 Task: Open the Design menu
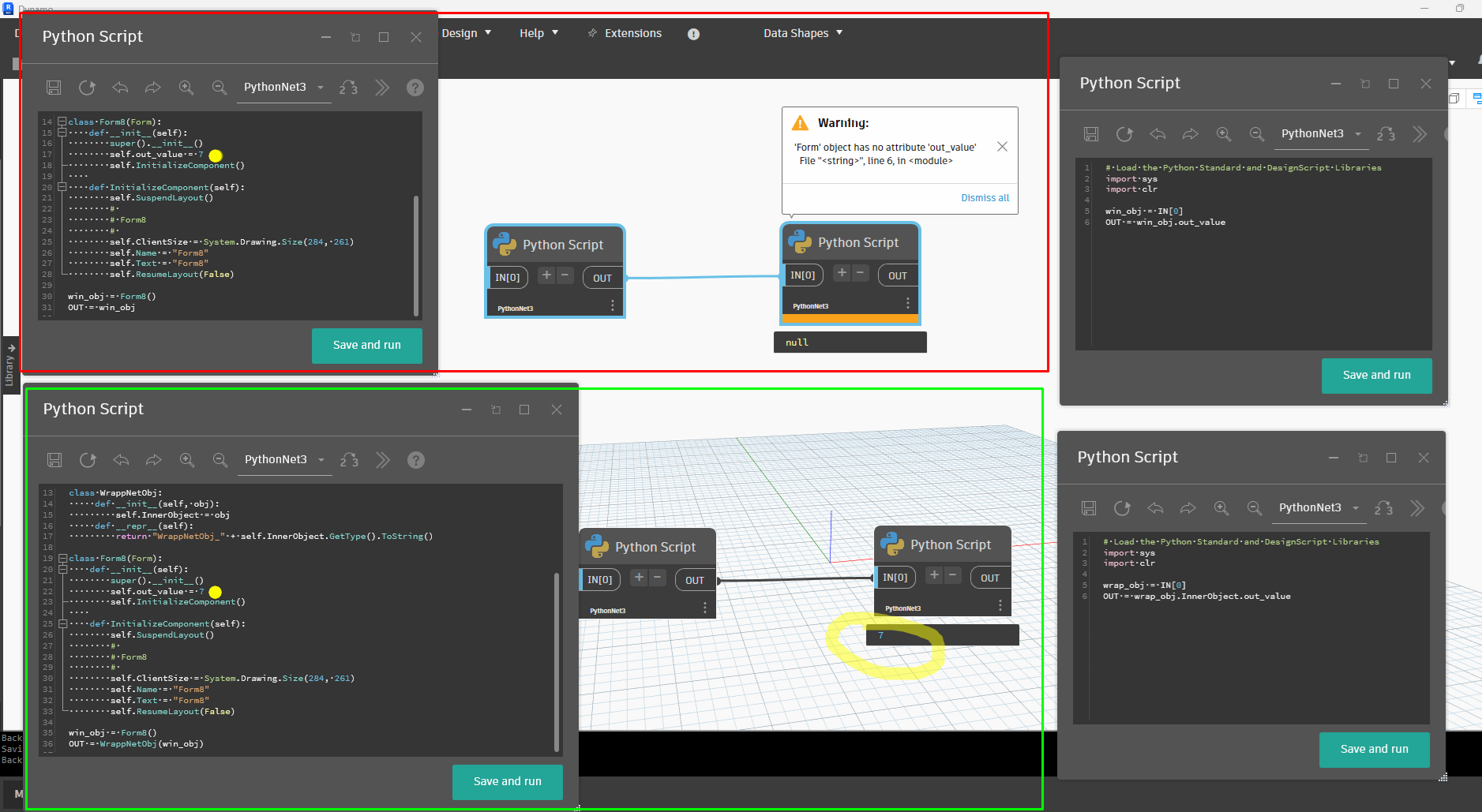pyautogui.click(x=466, y=33)
